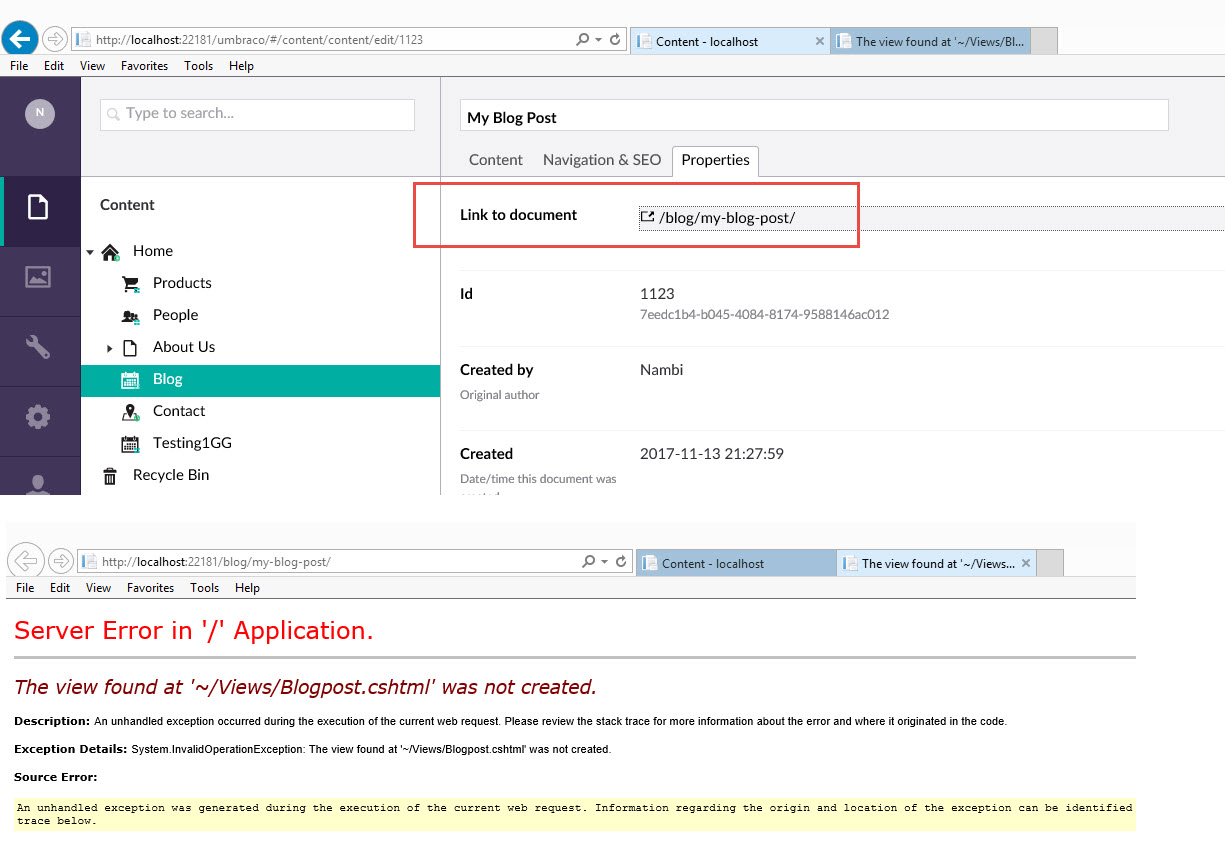Switch to the Navigation & SEO tab
The image size is (1225, 851).
tap(601, 160)
